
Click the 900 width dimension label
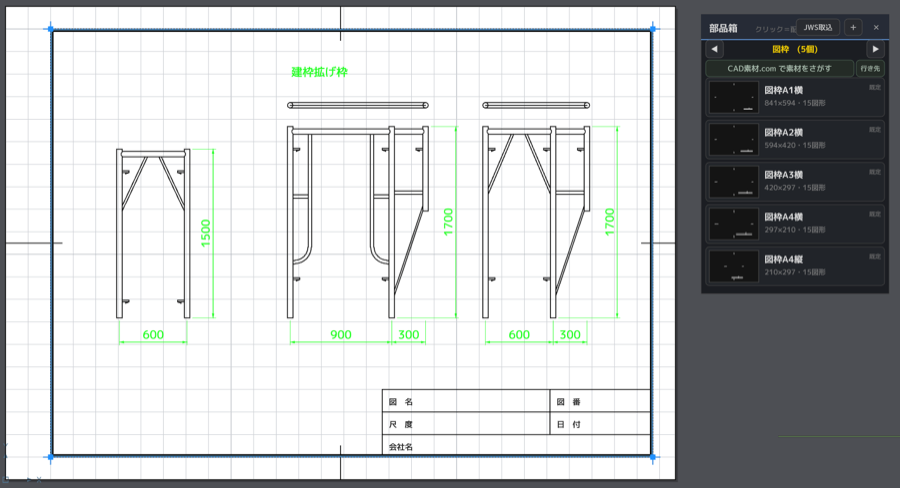(x=341, y=335)
